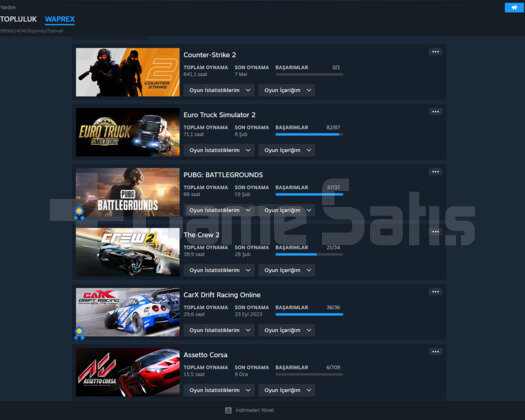The height and width of the screenshot is (420, 525).
Task: Open the Assetto Corsa game thumbnail
Action: coord(128,372)
